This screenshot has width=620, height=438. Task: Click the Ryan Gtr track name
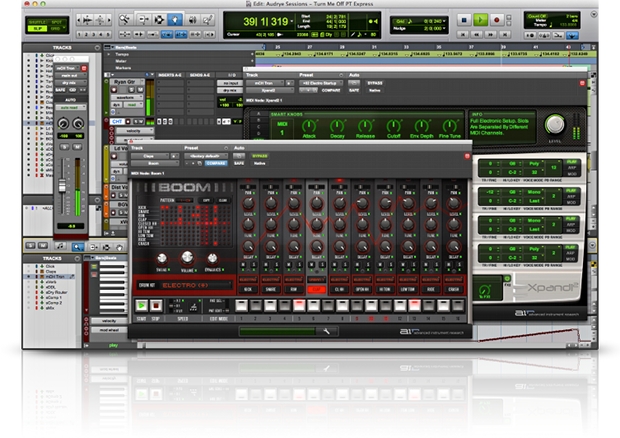[125, 82]
